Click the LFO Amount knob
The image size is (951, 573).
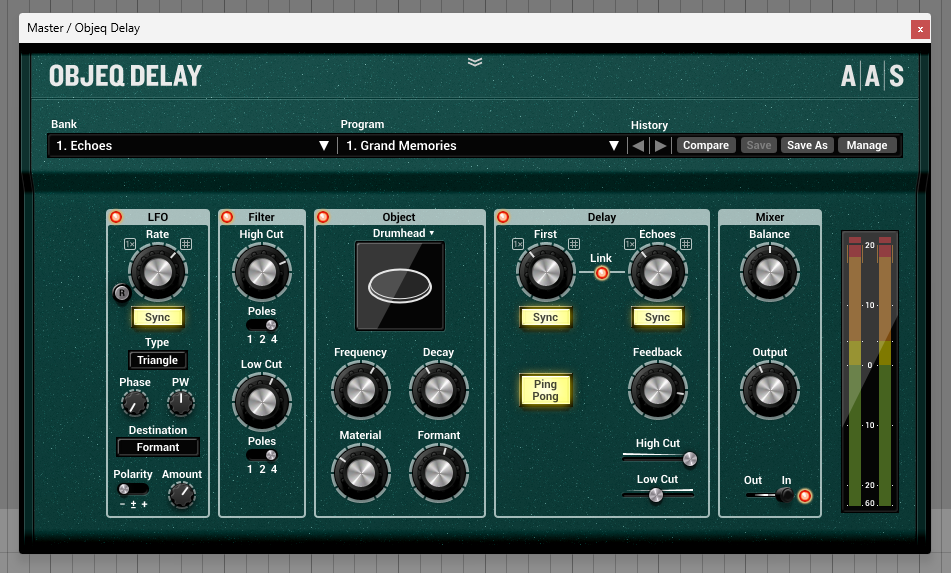[x=181, y=495]
